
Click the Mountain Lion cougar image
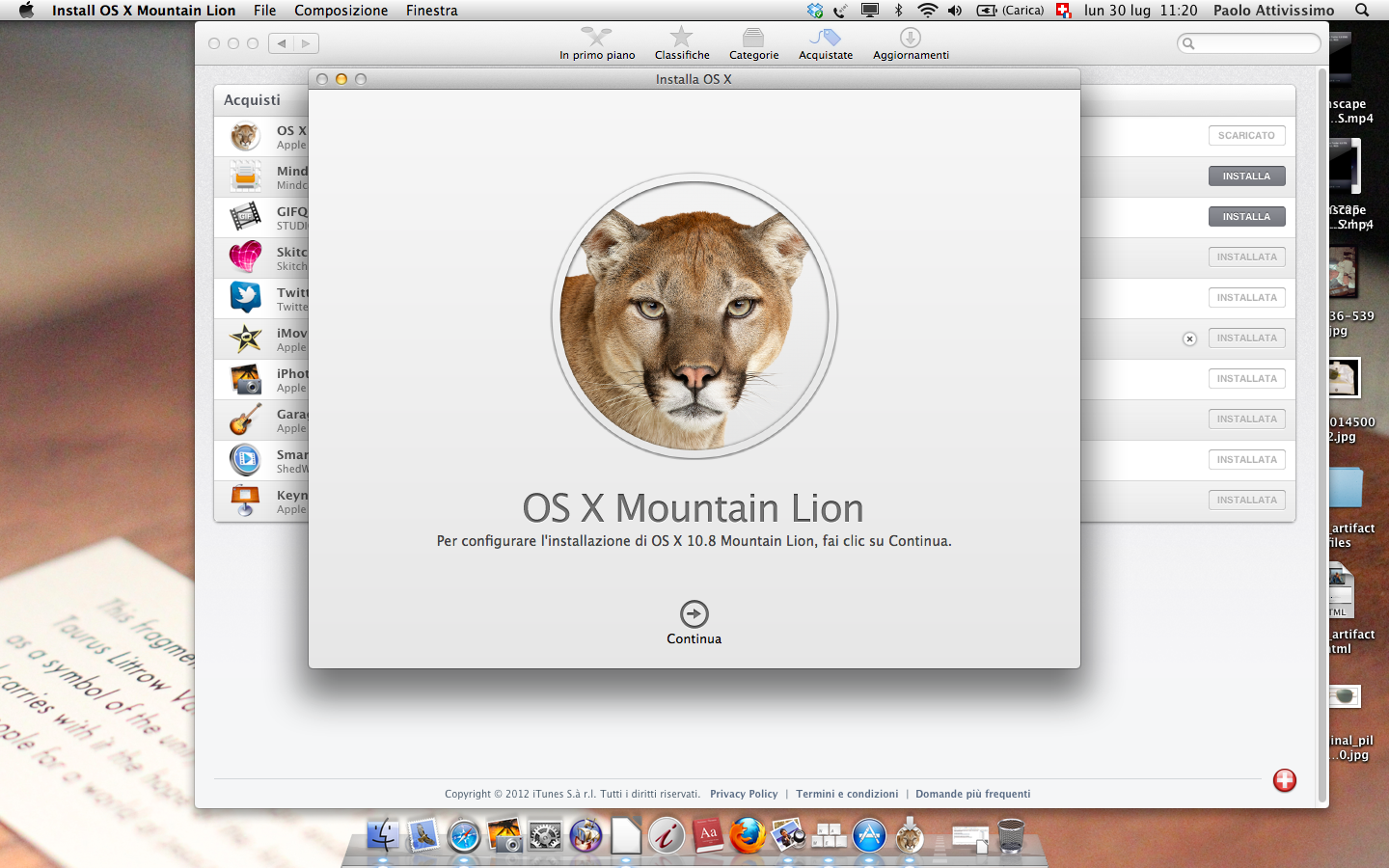[x=694, y=316]
